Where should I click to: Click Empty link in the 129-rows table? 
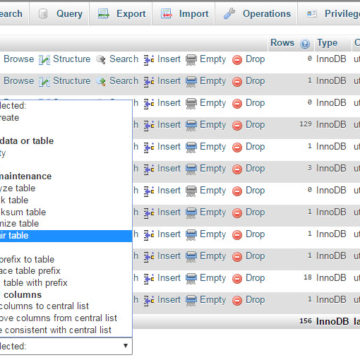213,125
